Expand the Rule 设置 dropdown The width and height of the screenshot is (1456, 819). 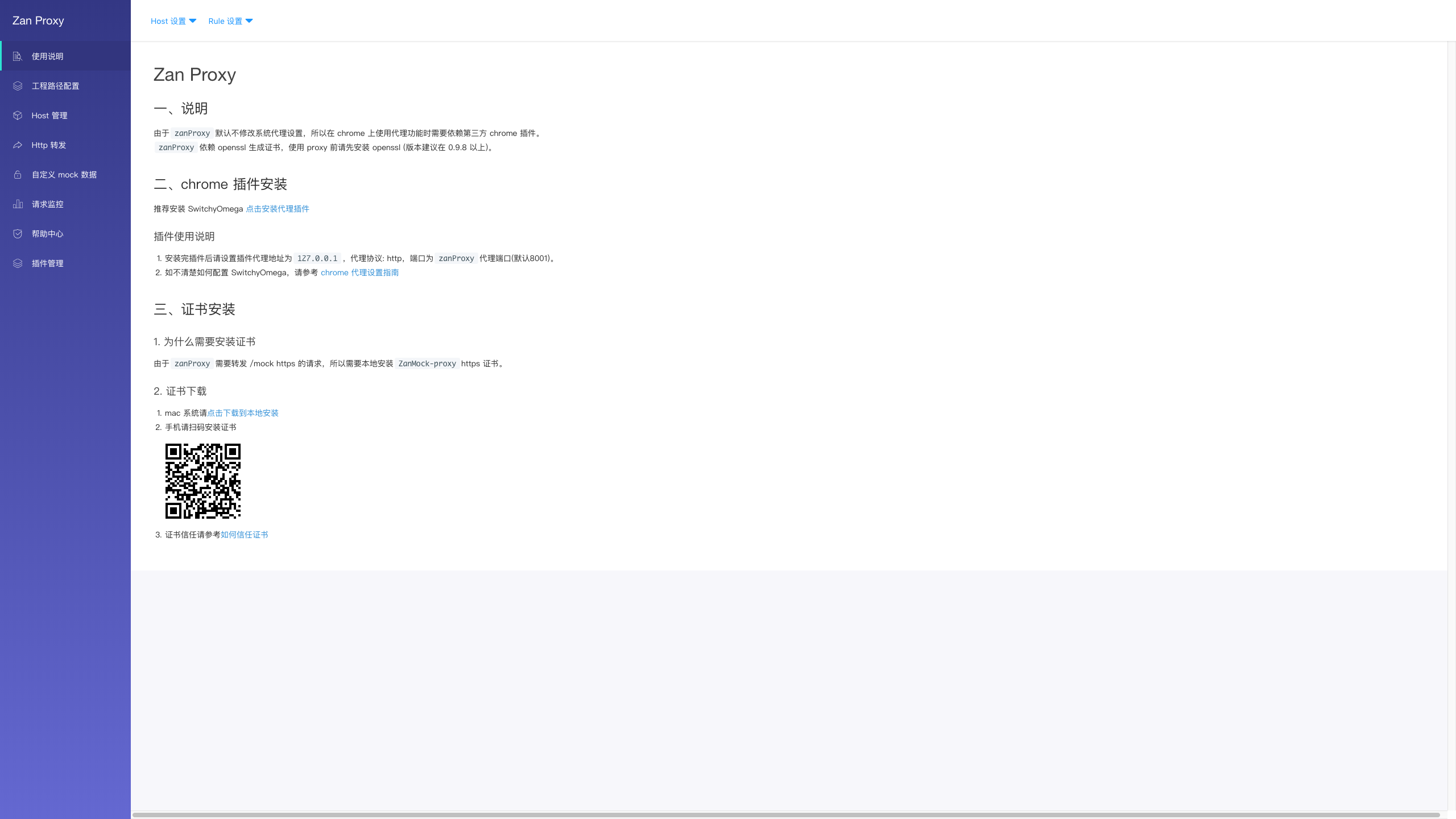pyautogui.click(x=230, y=21)
